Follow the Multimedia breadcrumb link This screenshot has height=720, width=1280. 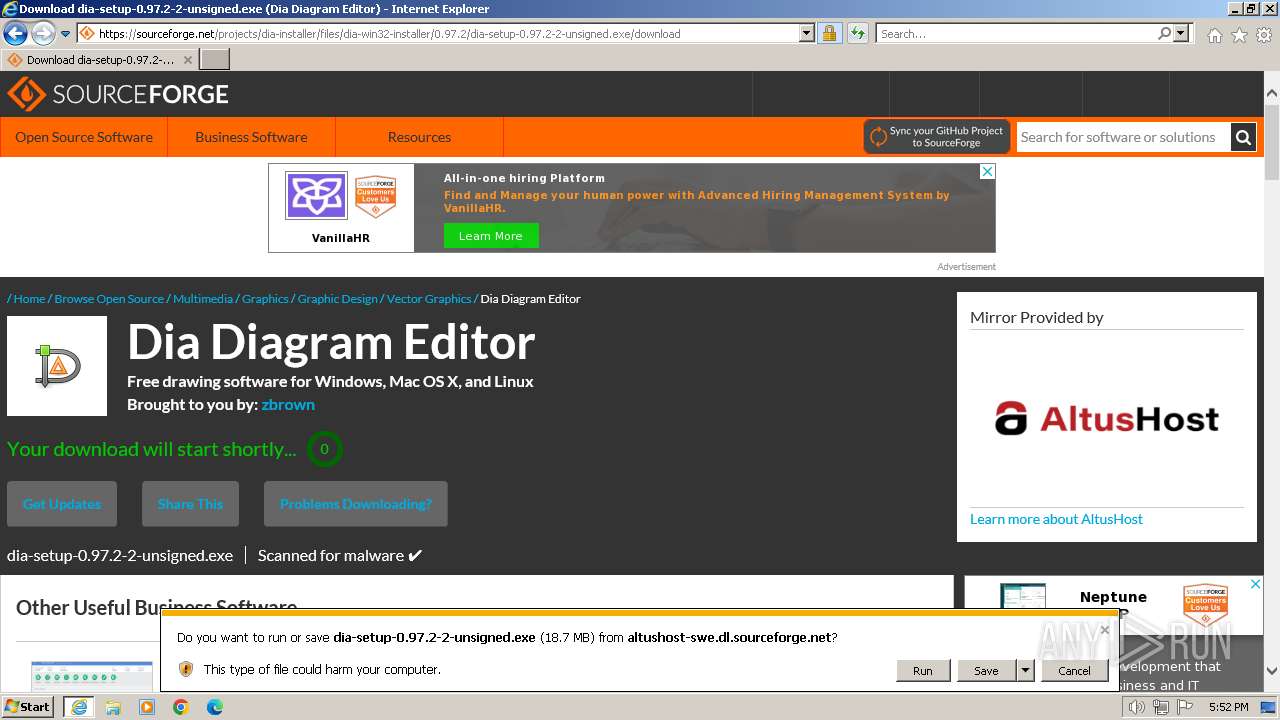coord(203,299)
